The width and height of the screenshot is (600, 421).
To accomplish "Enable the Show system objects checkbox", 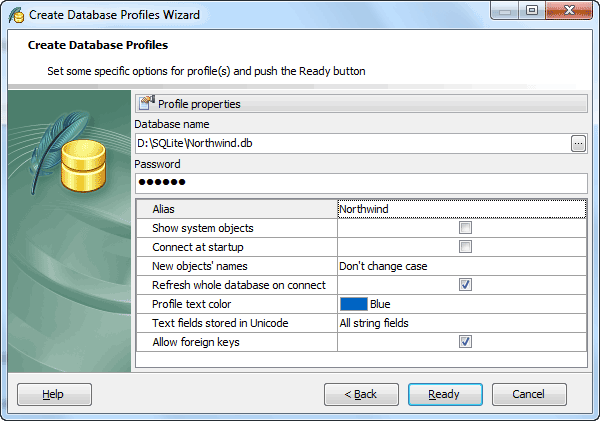I will tap(465, 228).
